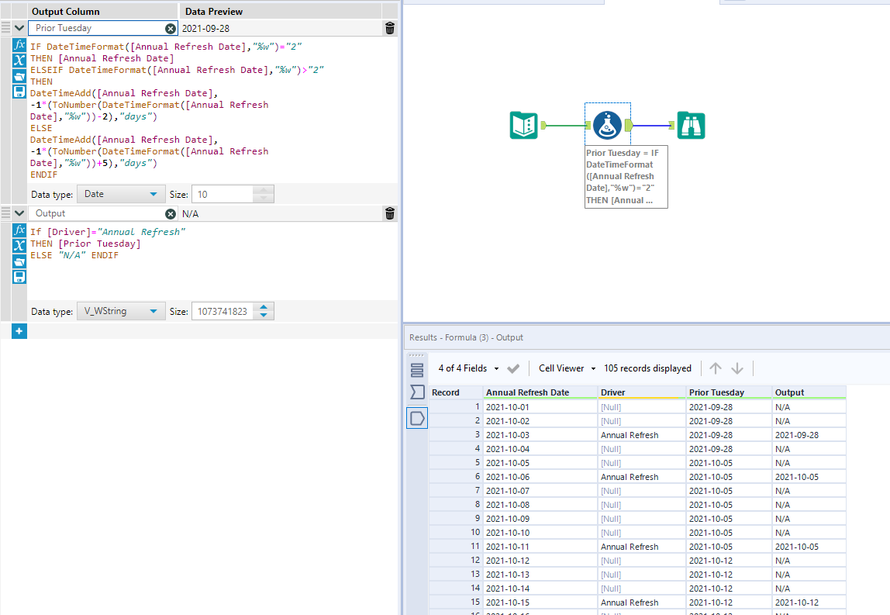890x615 pixels.
Task: Select the Formula tool on the canvas
Action: [605, 125]
